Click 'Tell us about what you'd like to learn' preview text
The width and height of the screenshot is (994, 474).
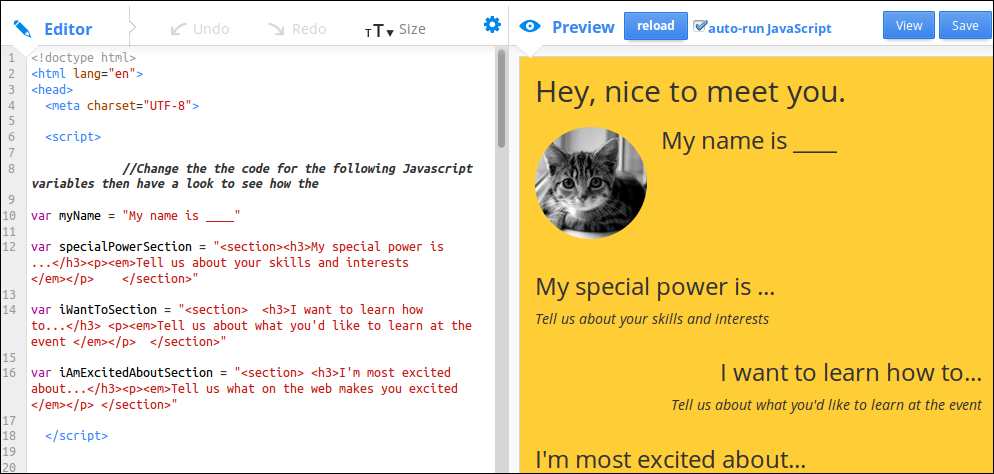click(x=827, y=405)
